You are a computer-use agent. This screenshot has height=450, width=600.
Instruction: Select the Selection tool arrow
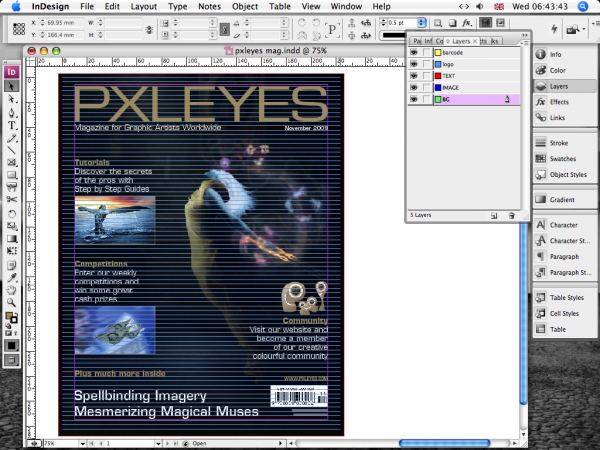[11, 86]
